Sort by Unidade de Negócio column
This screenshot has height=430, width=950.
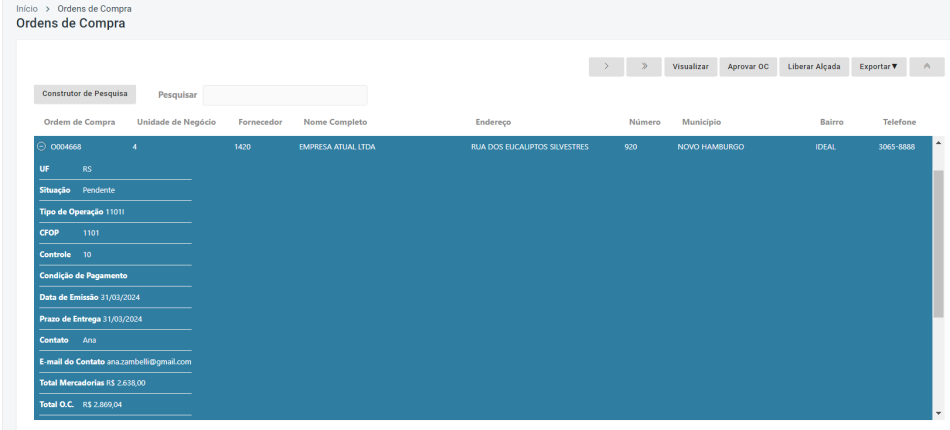click(x=176, y=122)
